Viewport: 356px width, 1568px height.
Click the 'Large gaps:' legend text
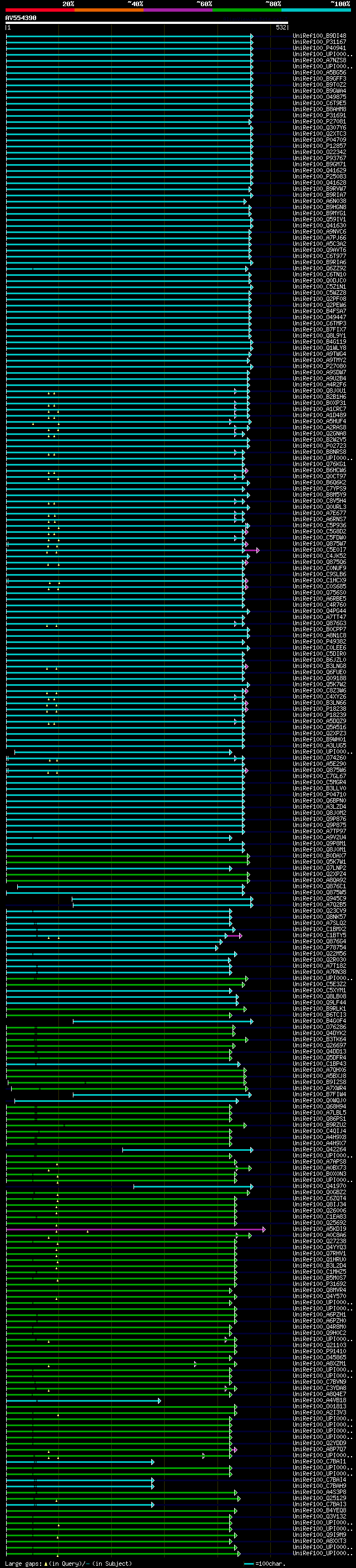click(x=23, y=1564)
